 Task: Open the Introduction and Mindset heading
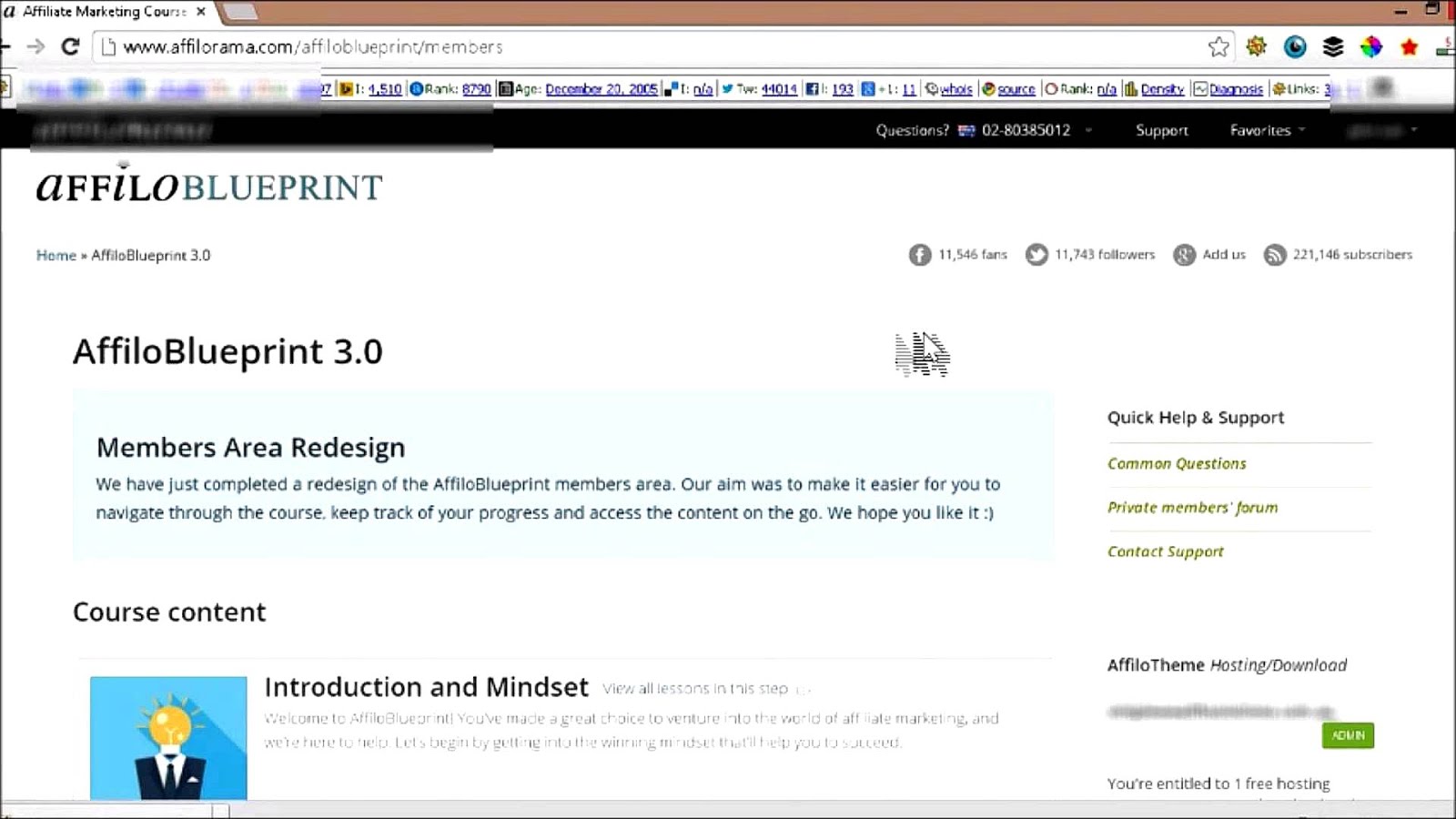pyautogui.click(x=427, y=687)
